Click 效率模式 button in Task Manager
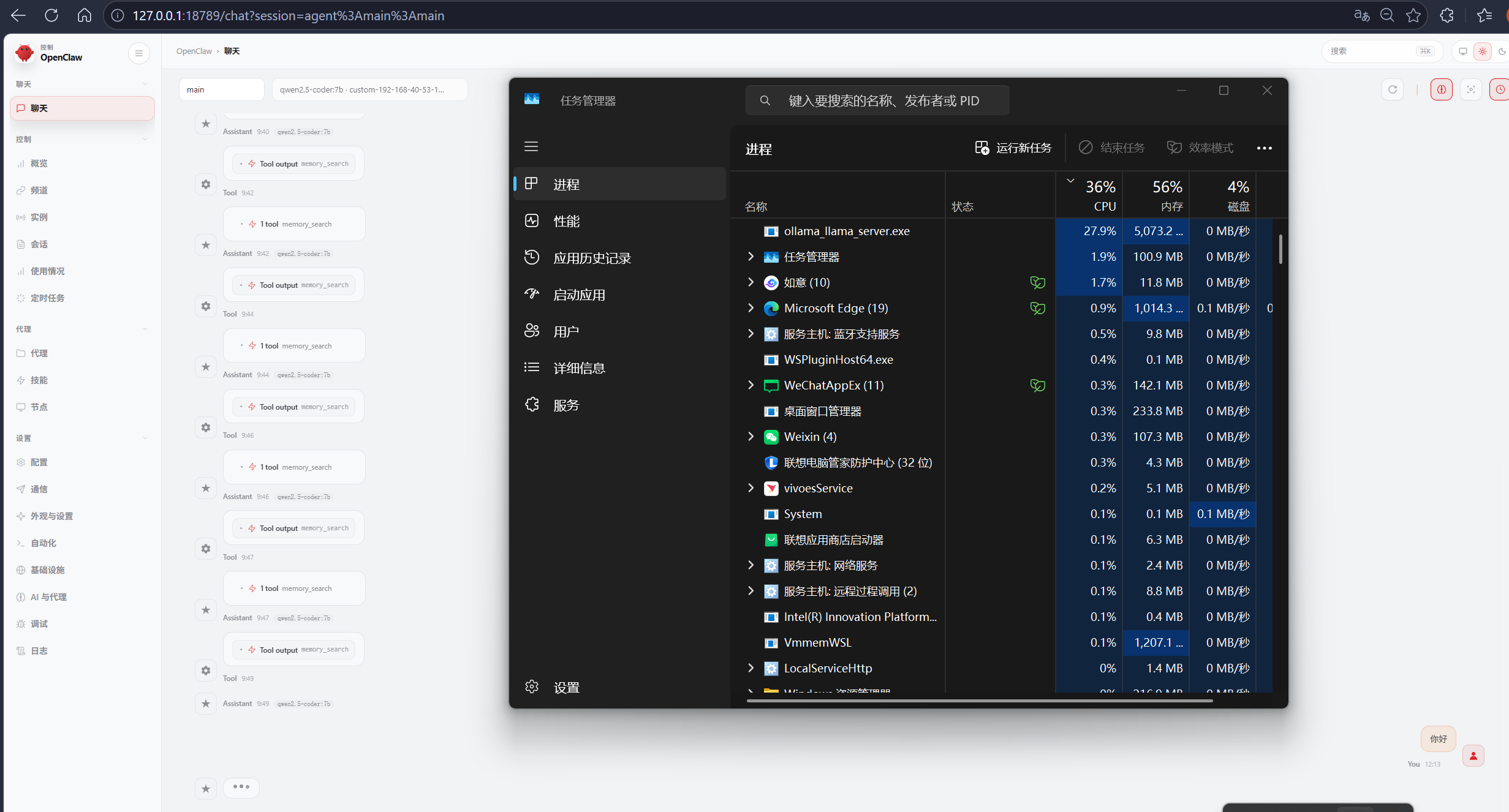Screen dimensions: 1509x812 [x=1200, y=148]
